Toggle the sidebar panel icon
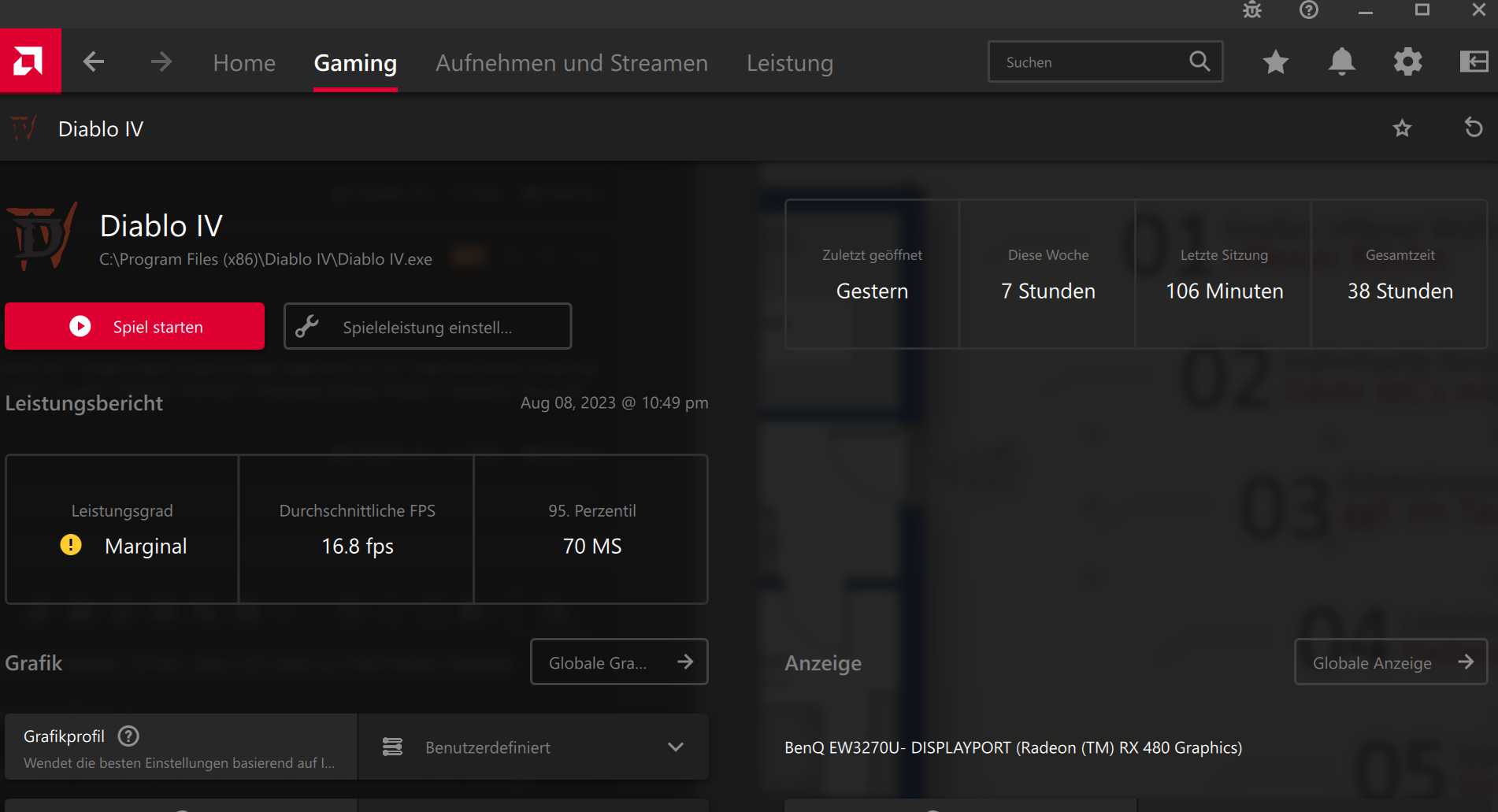Image resolution: width=1498 pixels, height=812 pixels. pos(1474,61)
